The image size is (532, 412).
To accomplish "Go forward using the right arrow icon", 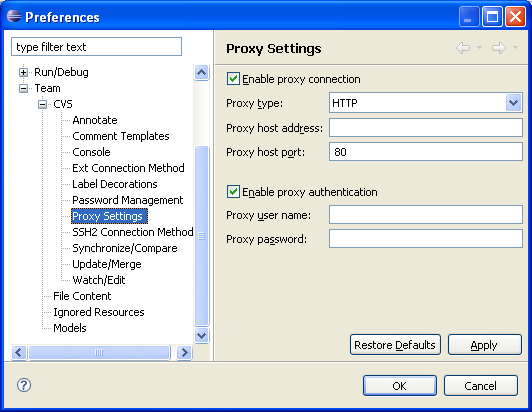I will click(499, 48).
